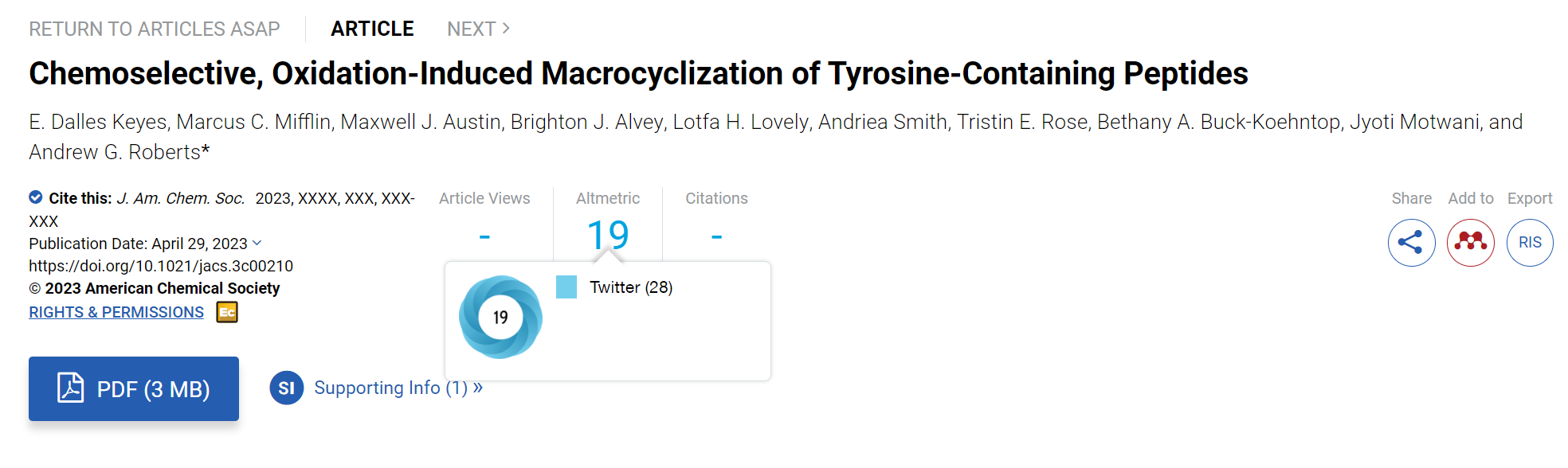Select the ARTICLE tab
1568x468 pixels.
click(372, 29)
